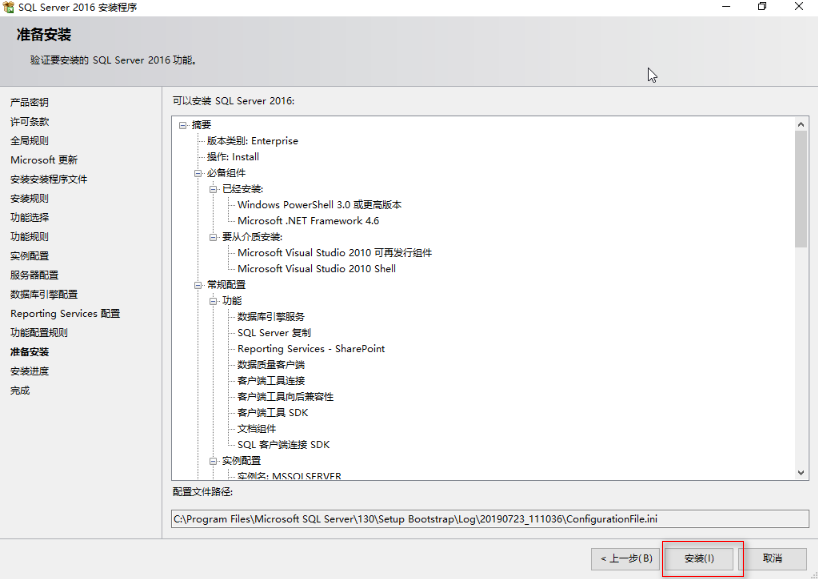Click 实例配置 step in sidebar
The image size is (818, 579).
coord(29,256)
